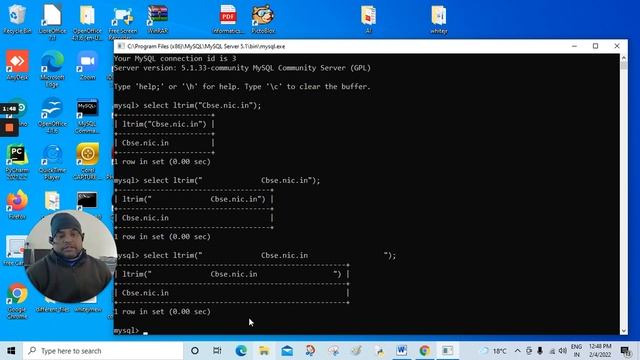
Task: Open the QuickTime Player desktop shortcut
Action: 52,162
